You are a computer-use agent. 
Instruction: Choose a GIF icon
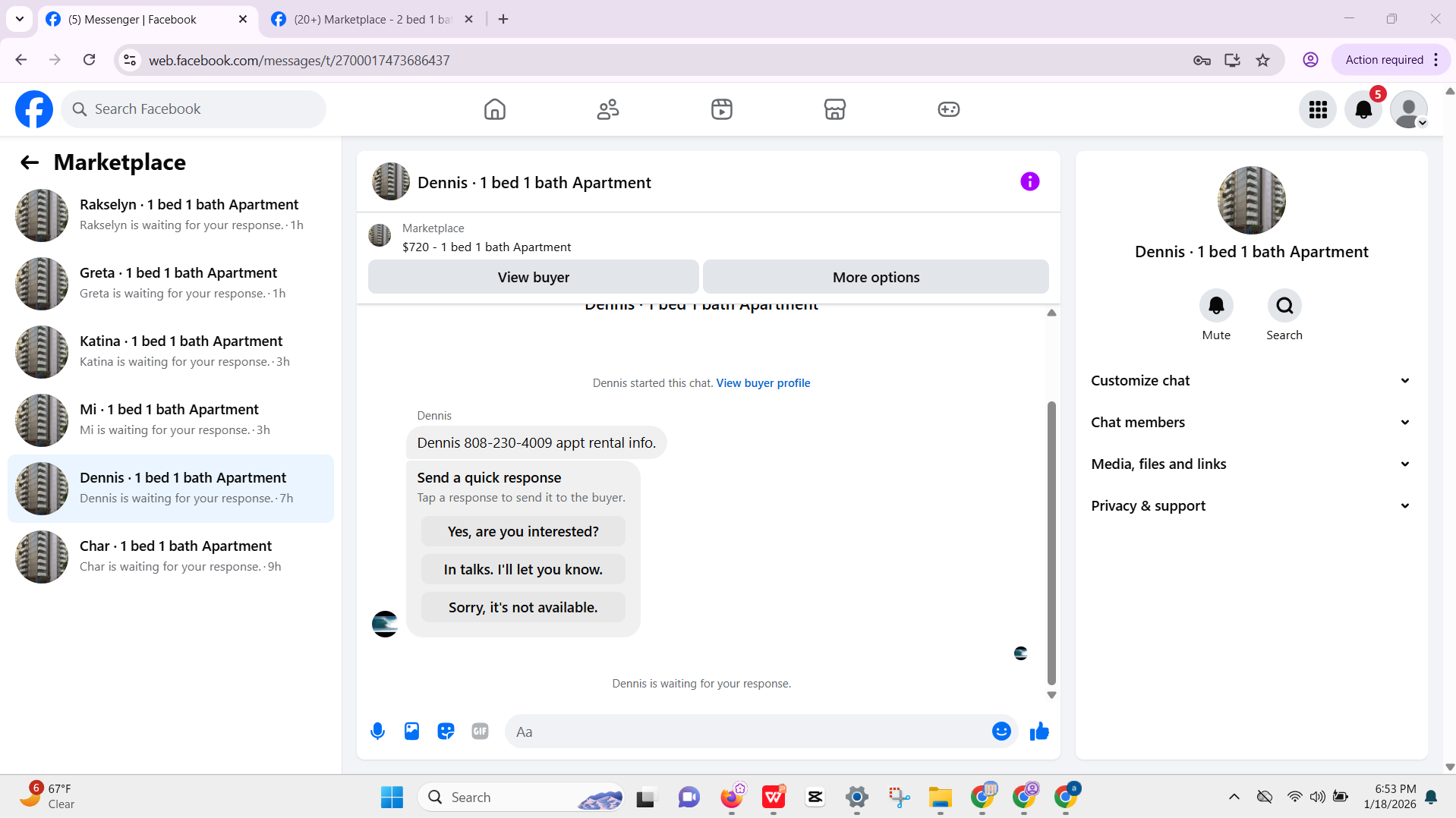480,731
